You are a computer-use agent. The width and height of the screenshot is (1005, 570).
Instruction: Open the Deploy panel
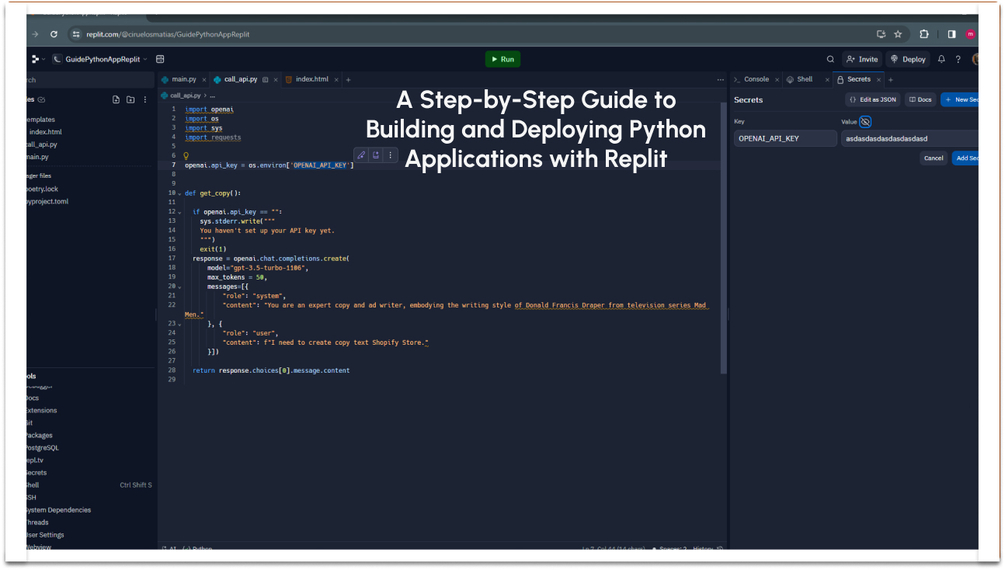[908, 59]
